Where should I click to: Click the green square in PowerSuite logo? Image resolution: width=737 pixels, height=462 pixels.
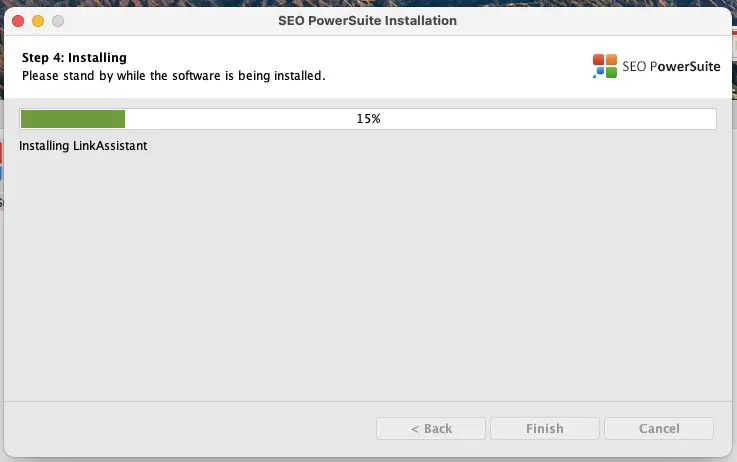point(611,72)
